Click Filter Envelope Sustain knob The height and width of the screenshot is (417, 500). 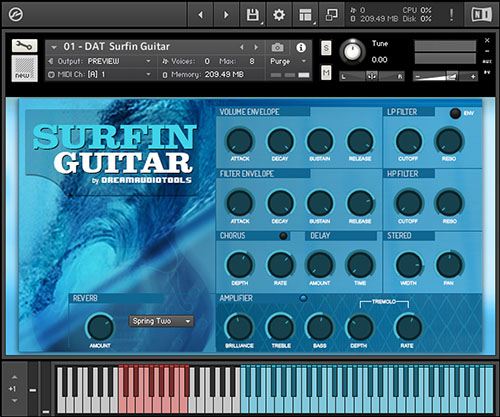tap(320, 203)
